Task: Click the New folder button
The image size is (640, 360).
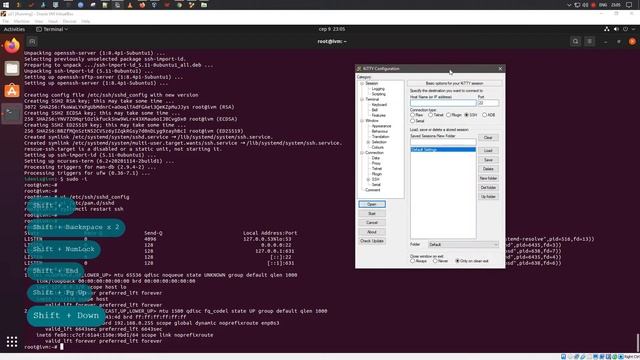Action: [488, 178]
